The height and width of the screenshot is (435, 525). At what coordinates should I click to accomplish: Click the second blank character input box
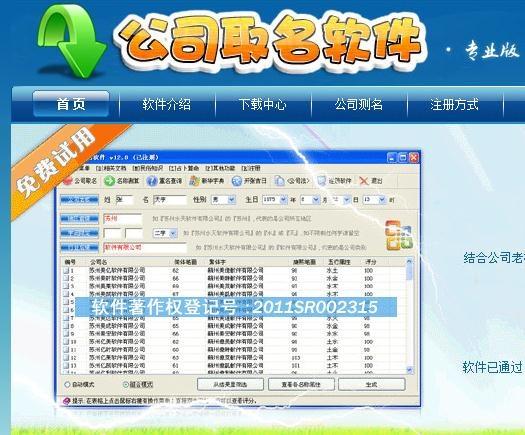[x=134, y=233]
